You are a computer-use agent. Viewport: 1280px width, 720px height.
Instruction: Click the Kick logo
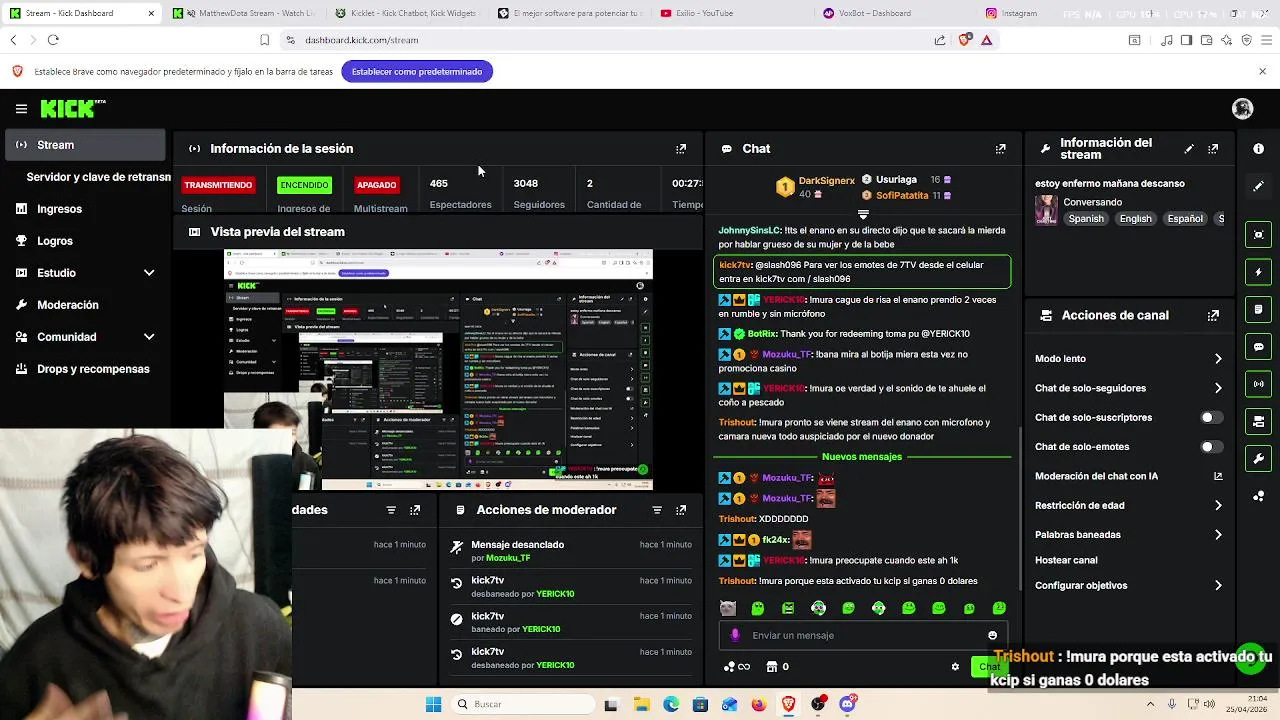(73, 108)
